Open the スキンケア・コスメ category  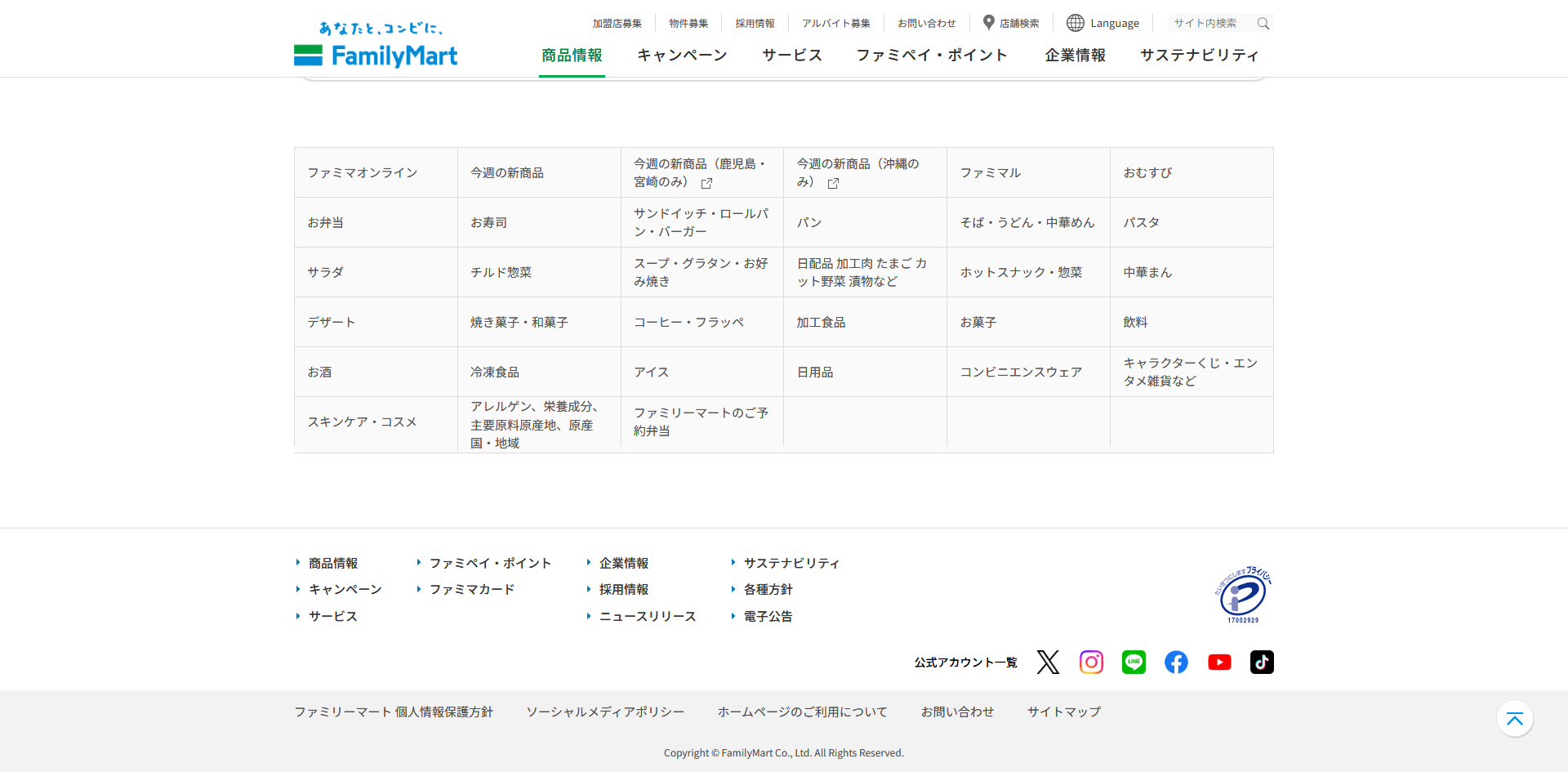pos(376,422)
